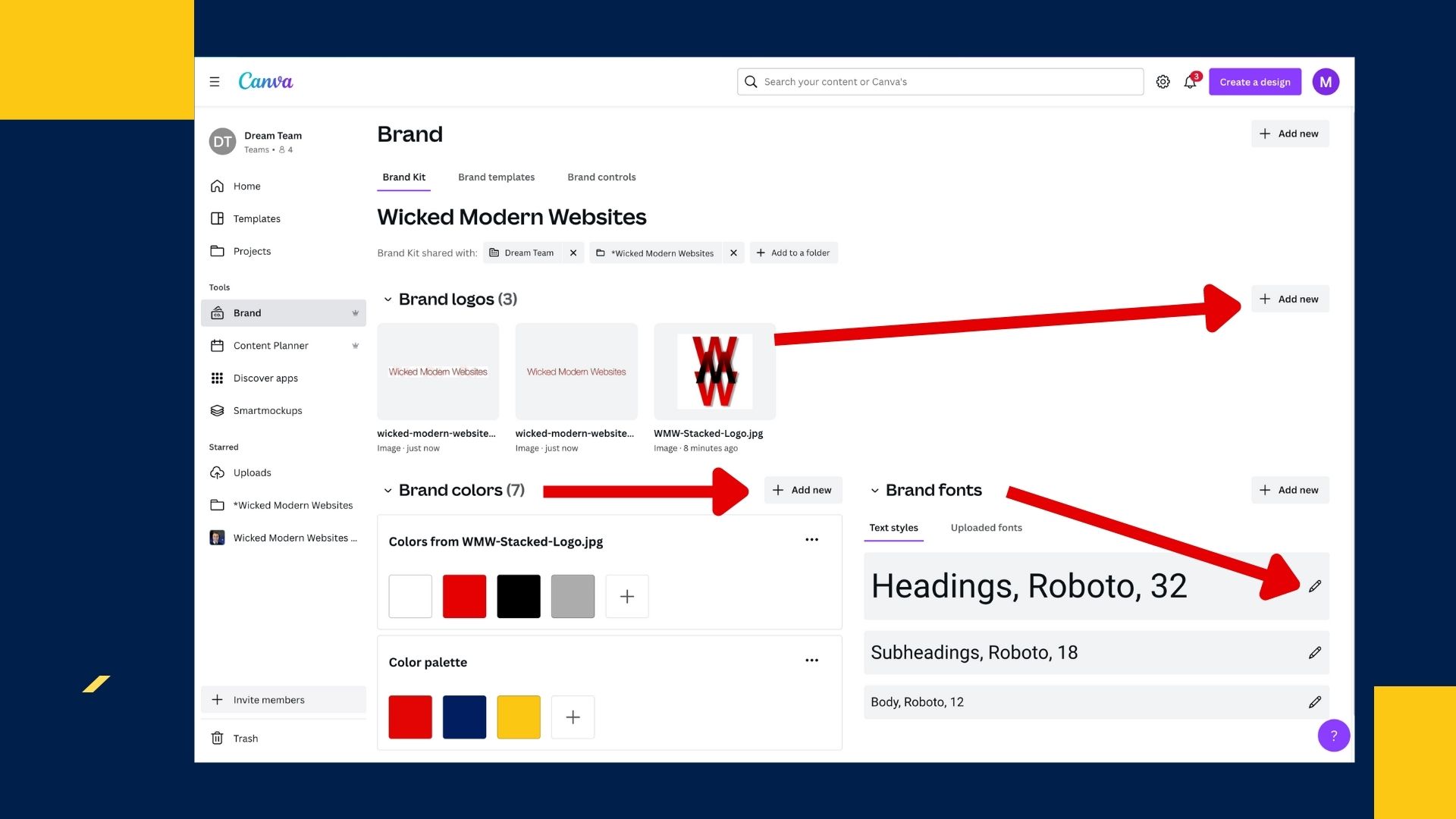Click the Headings, Roboto, 32 text
Image resolution: width=1456 pixels, height=819 pixels.
1028,586
